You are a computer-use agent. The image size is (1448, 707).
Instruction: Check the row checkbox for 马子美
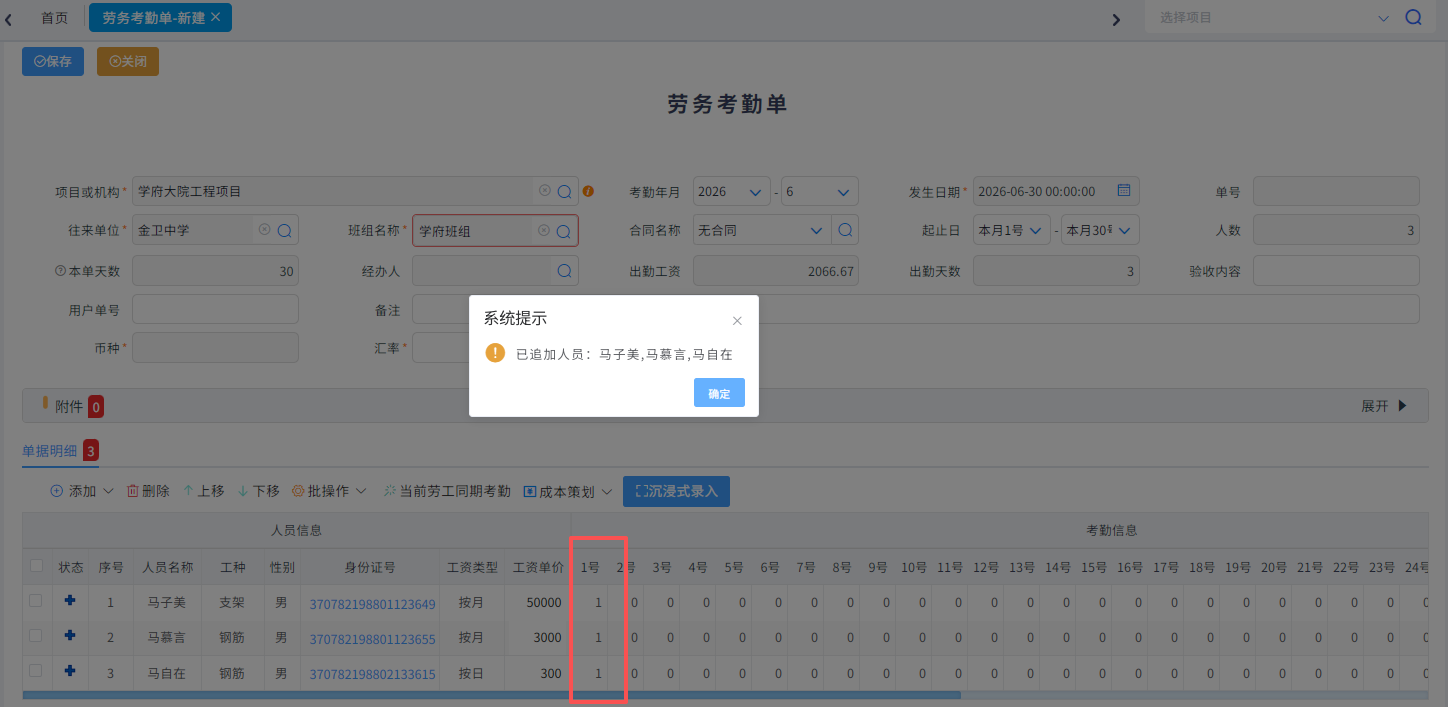coord(36,601)
